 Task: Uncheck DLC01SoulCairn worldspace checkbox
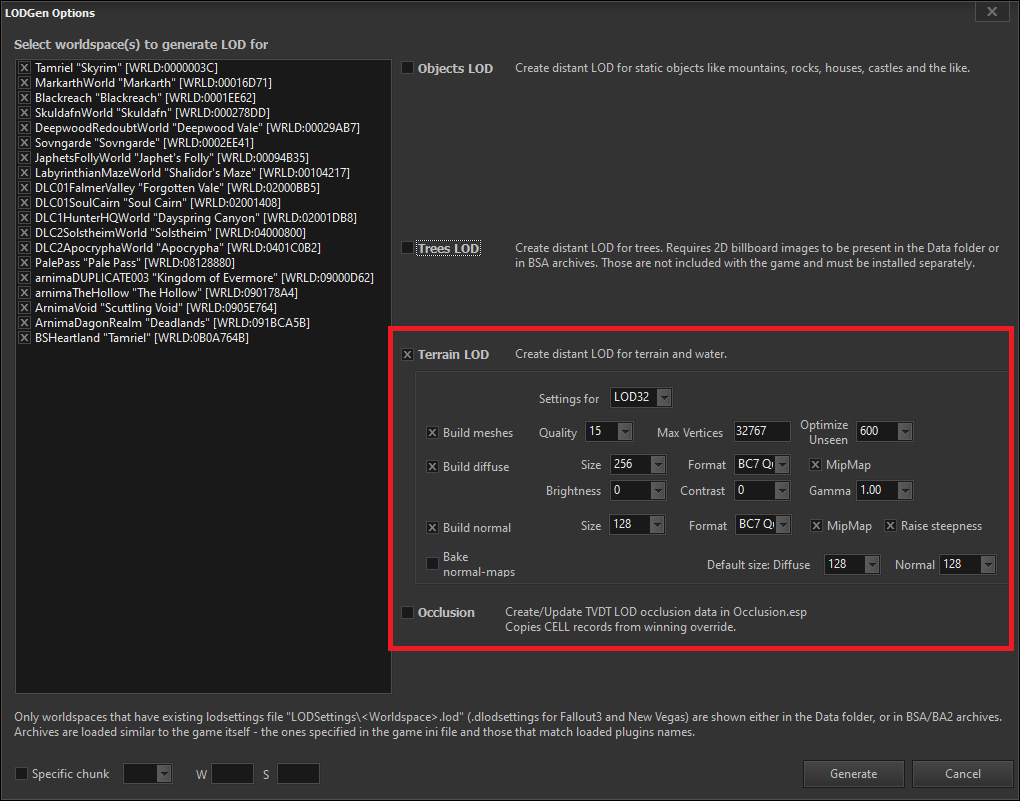click(x=24, y=202)
